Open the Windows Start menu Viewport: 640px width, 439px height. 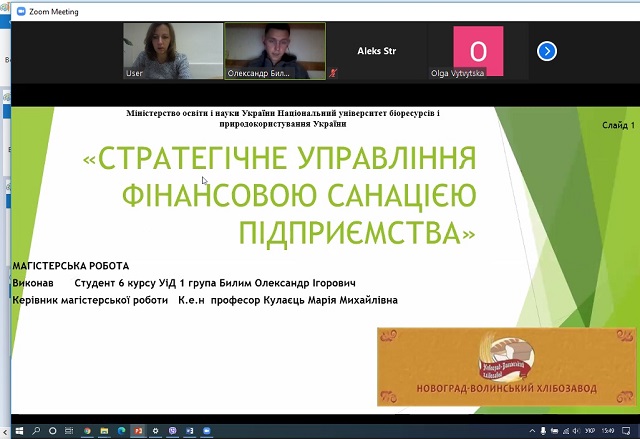pyautogui.click(x=19, y=431)
